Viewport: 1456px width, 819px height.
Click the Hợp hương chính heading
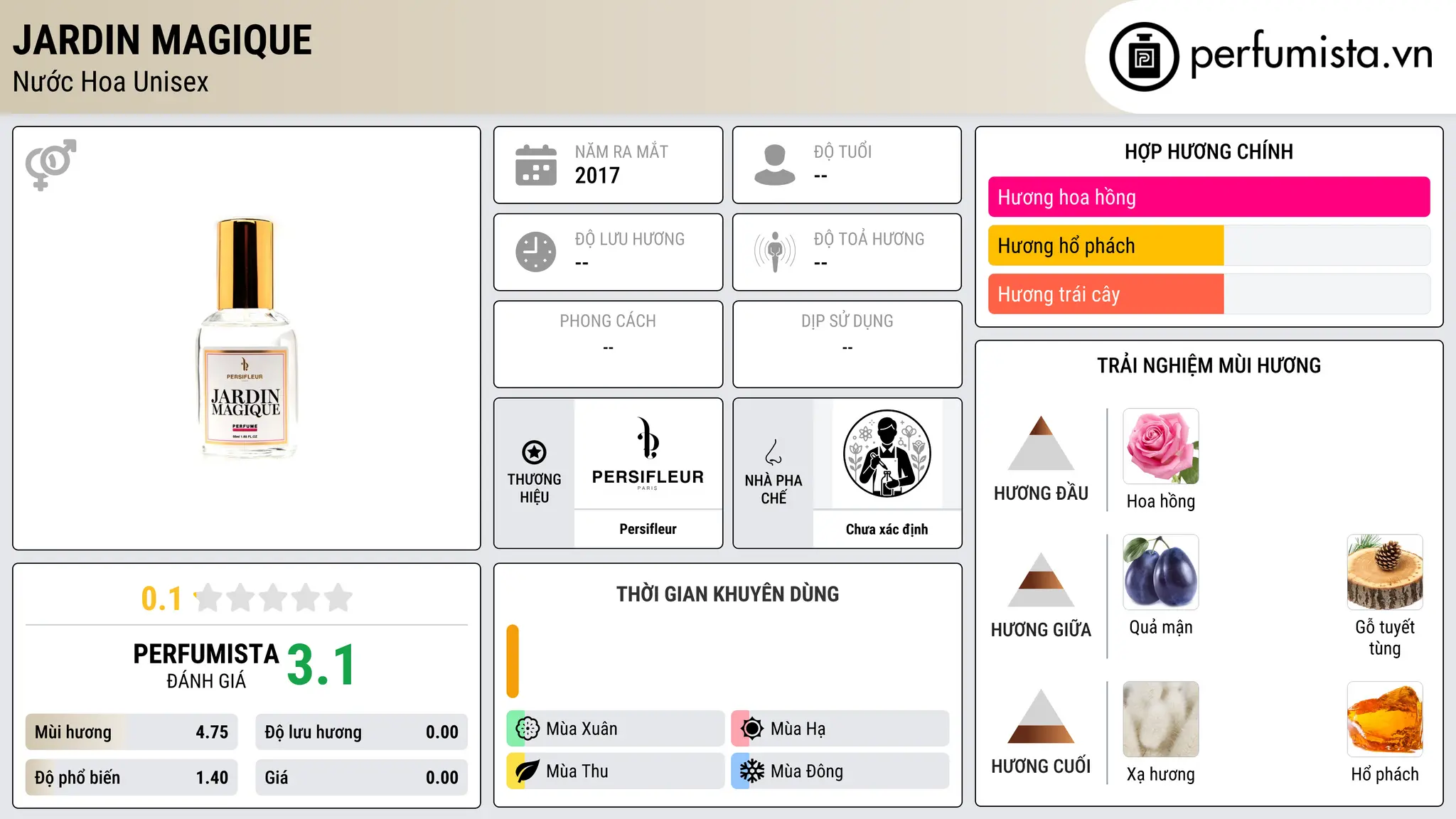tap(1209, 151)
